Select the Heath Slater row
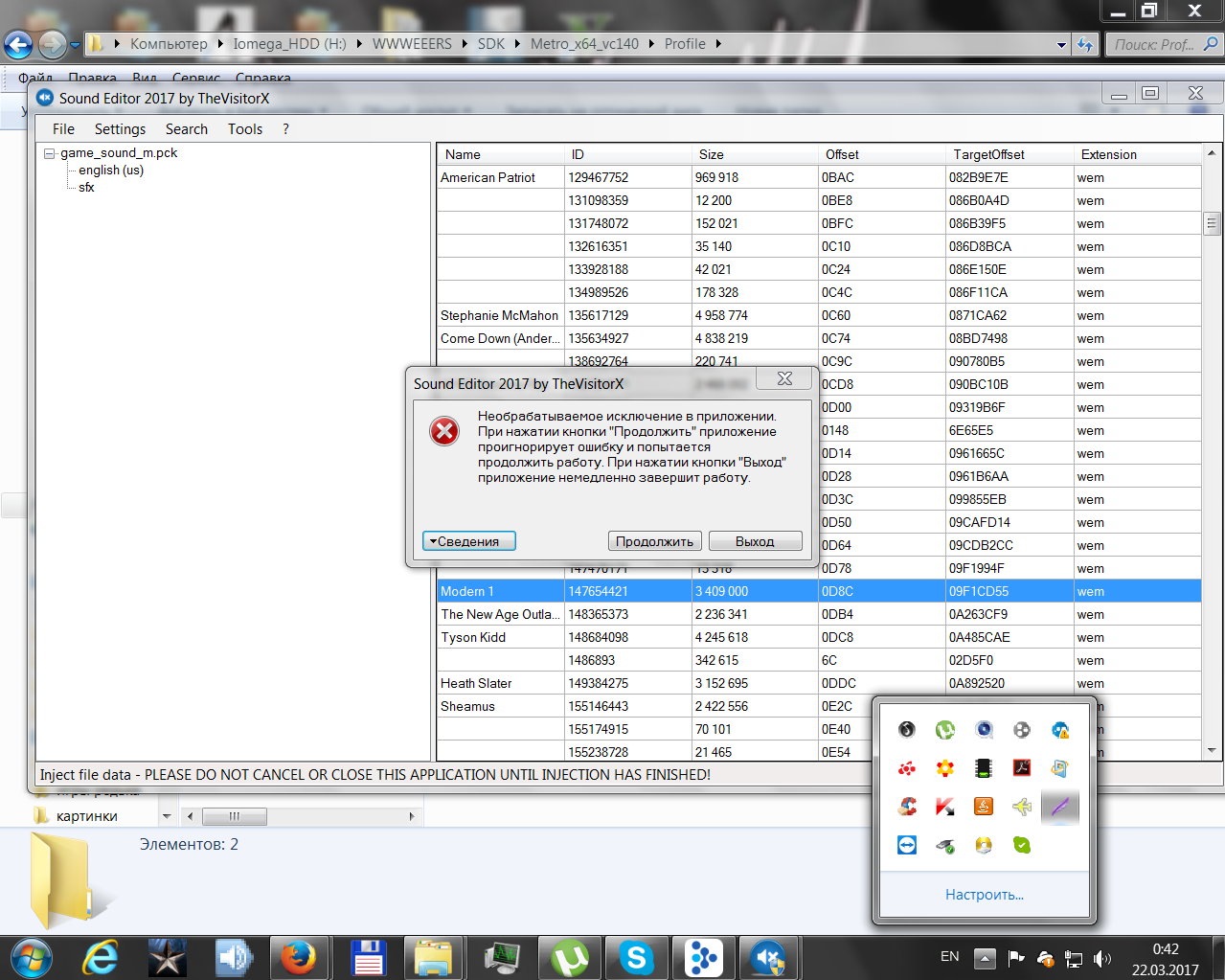The image size is (1225, 980). tap(819, 683)
